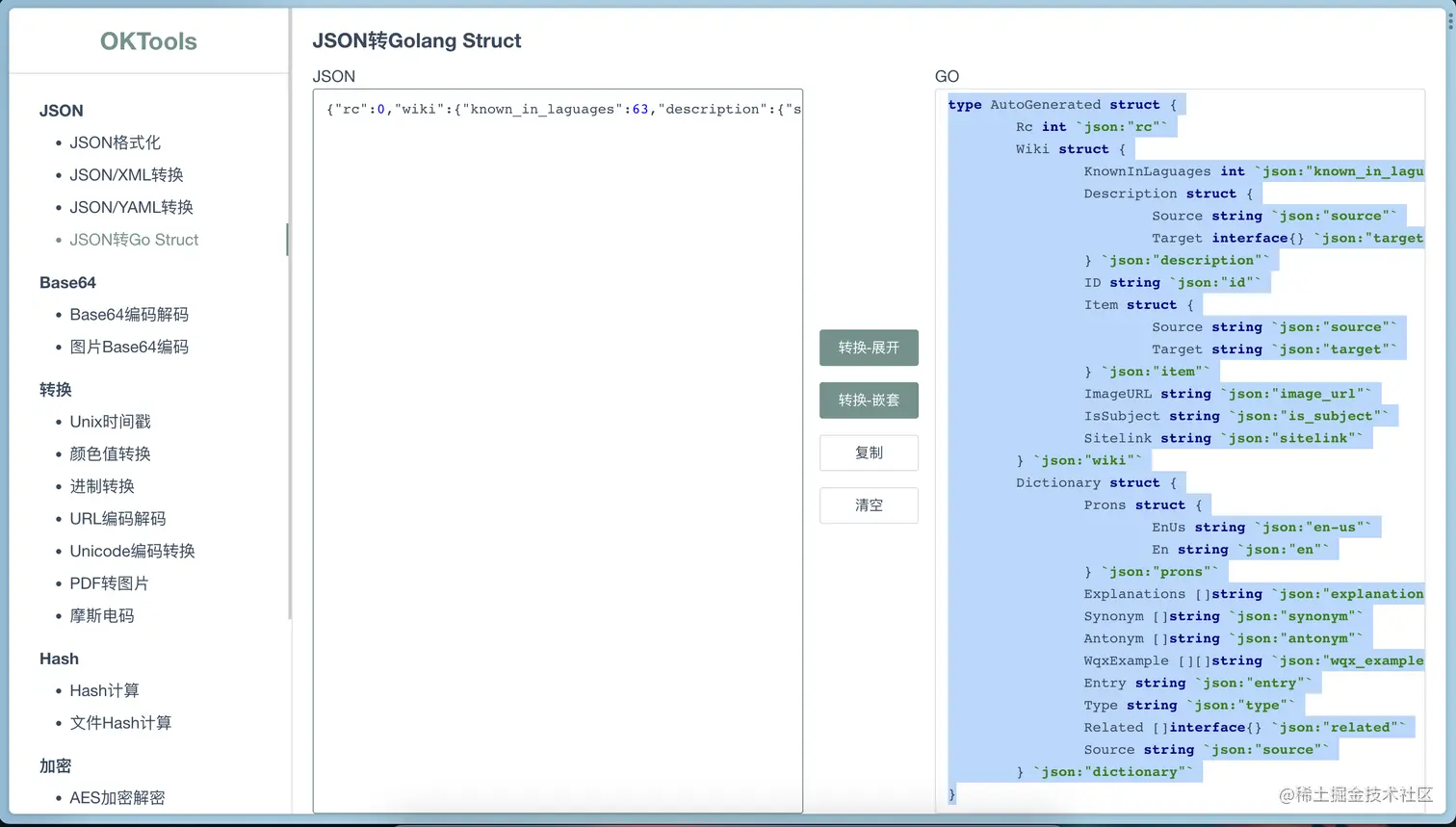Click the 转换 section heading
The image size is (1456, 827).
tap(56, 389)
